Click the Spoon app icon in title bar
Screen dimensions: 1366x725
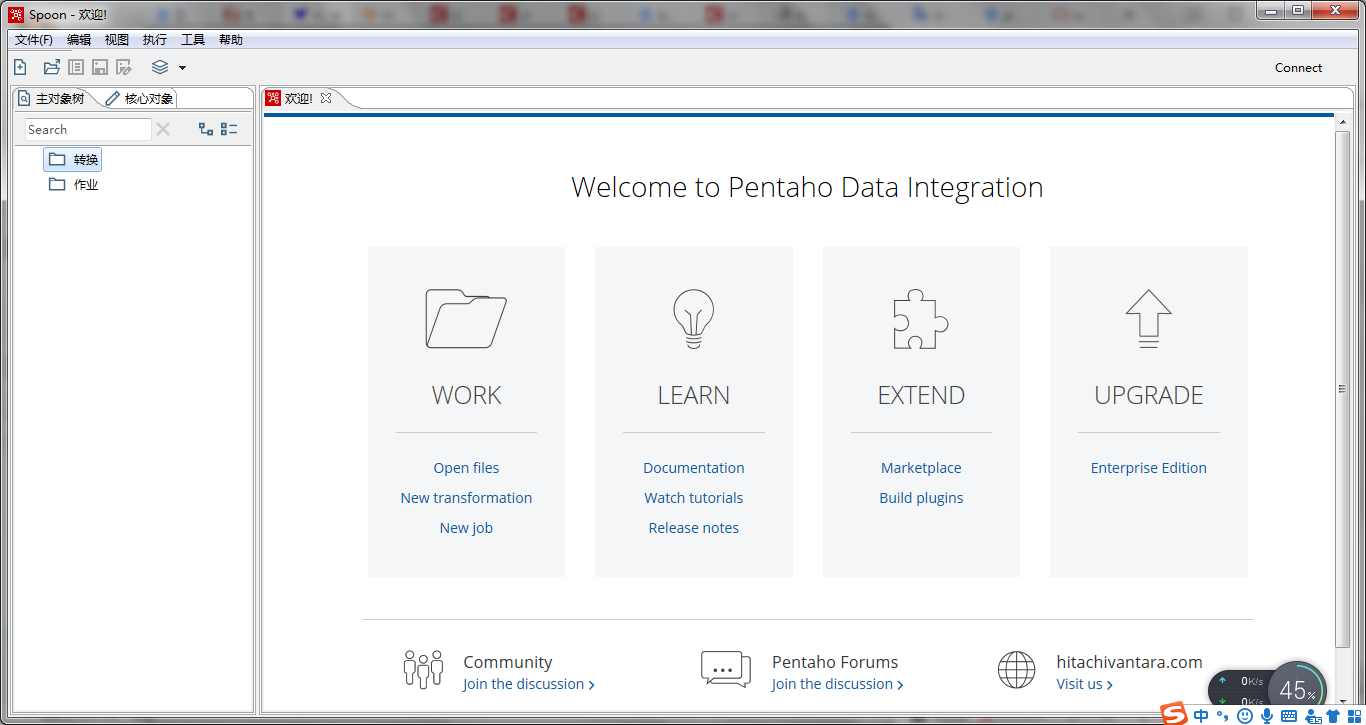tap(16, 14)
